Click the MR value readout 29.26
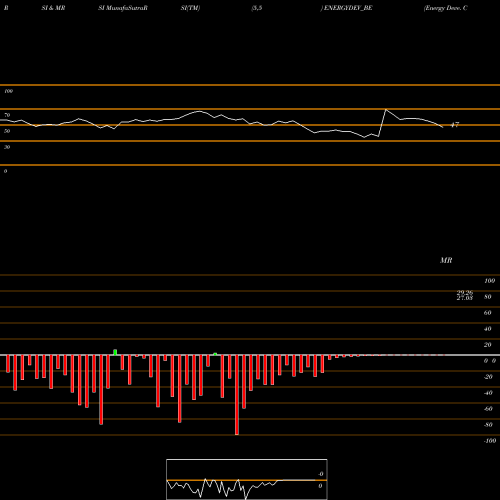The width and height of the screenshot is (500, 500). coord(465,293)
